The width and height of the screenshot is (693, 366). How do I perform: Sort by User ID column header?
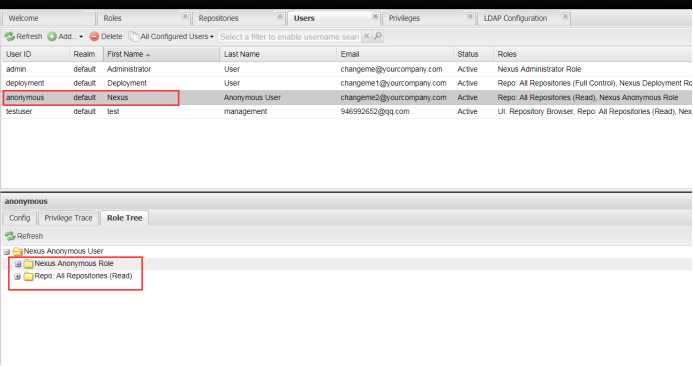[35, 54]
